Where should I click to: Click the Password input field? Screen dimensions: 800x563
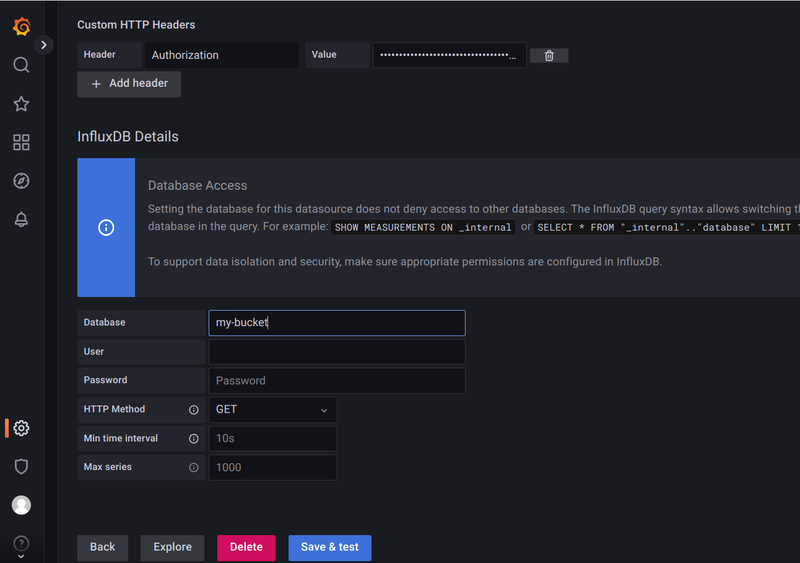[337, 381]
